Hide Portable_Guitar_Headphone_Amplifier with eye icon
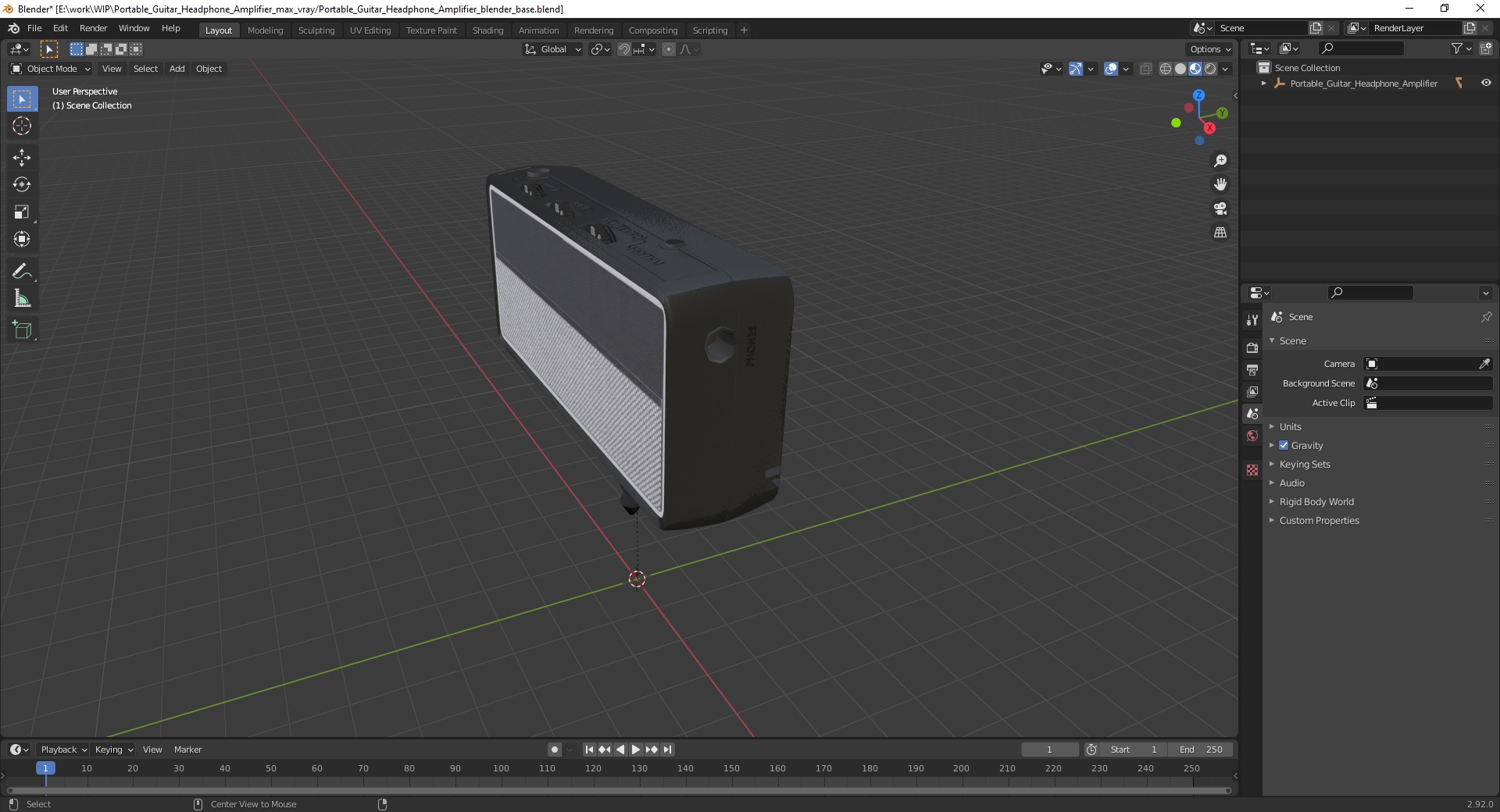 (1486, 84)
